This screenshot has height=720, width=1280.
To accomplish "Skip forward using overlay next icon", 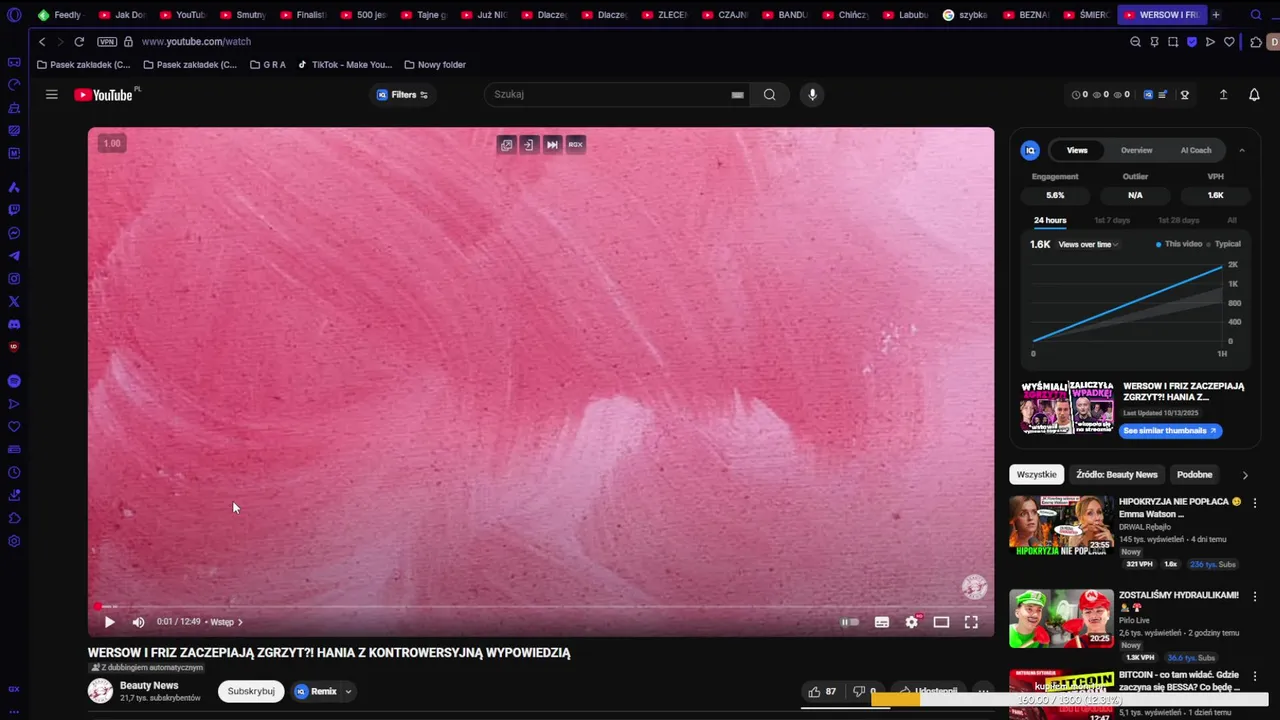I will pos(552,145).
